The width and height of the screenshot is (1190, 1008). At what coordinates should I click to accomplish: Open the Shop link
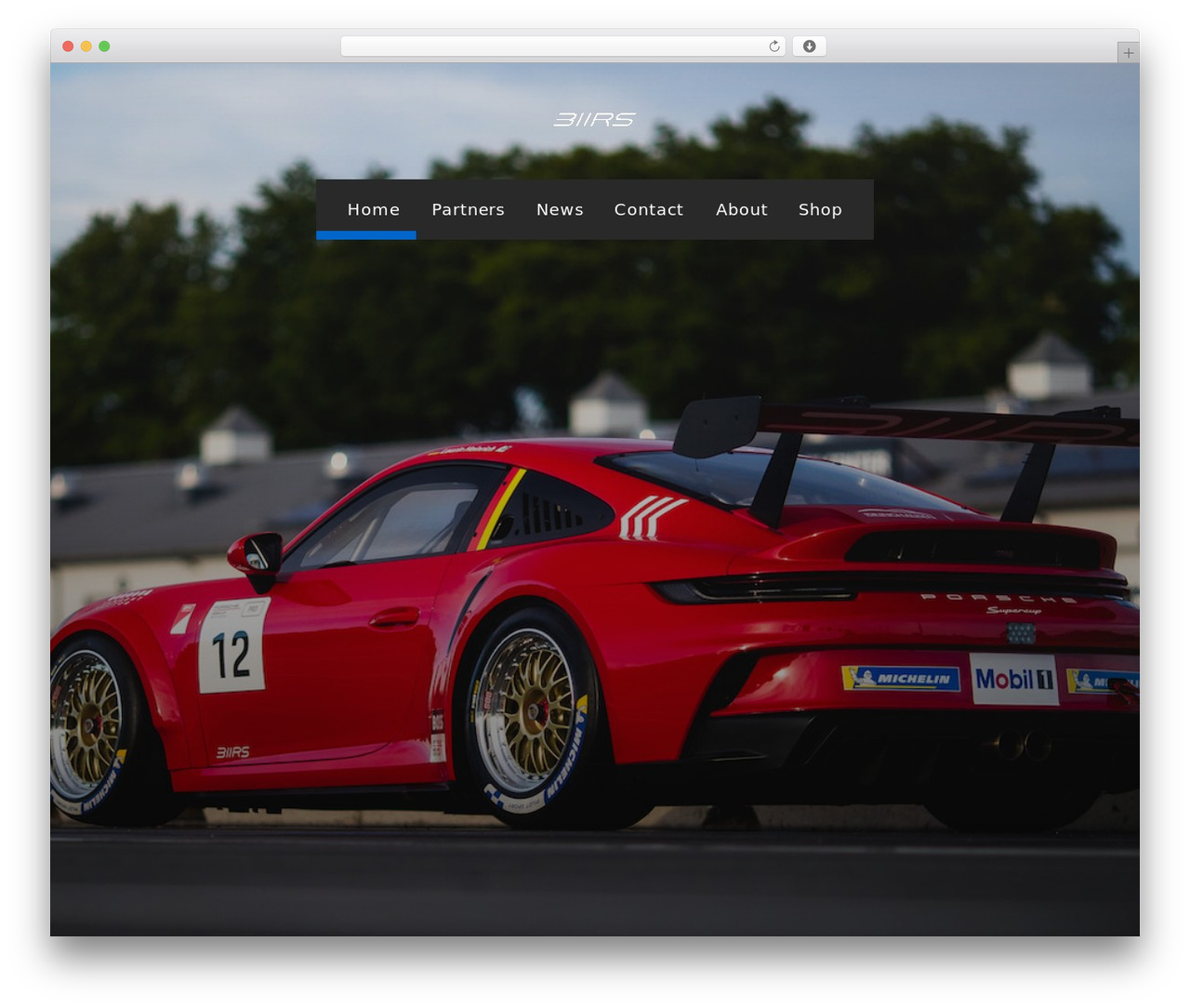tap(820, 210)
